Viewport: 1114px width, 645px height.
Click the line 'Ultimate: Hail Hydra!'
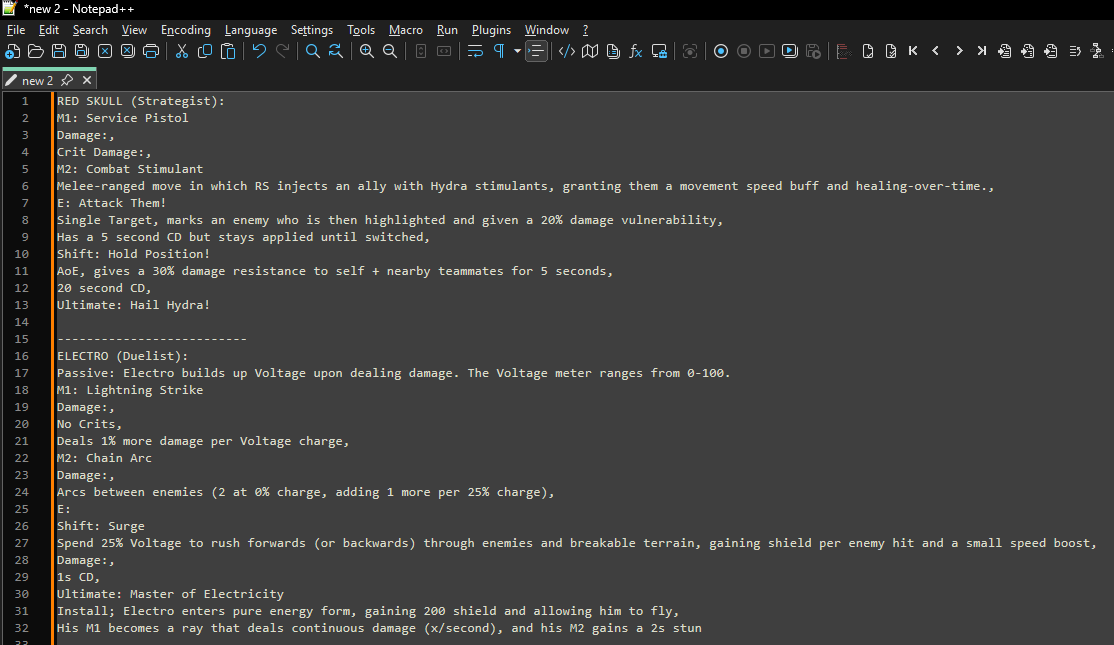pos(134,305)
